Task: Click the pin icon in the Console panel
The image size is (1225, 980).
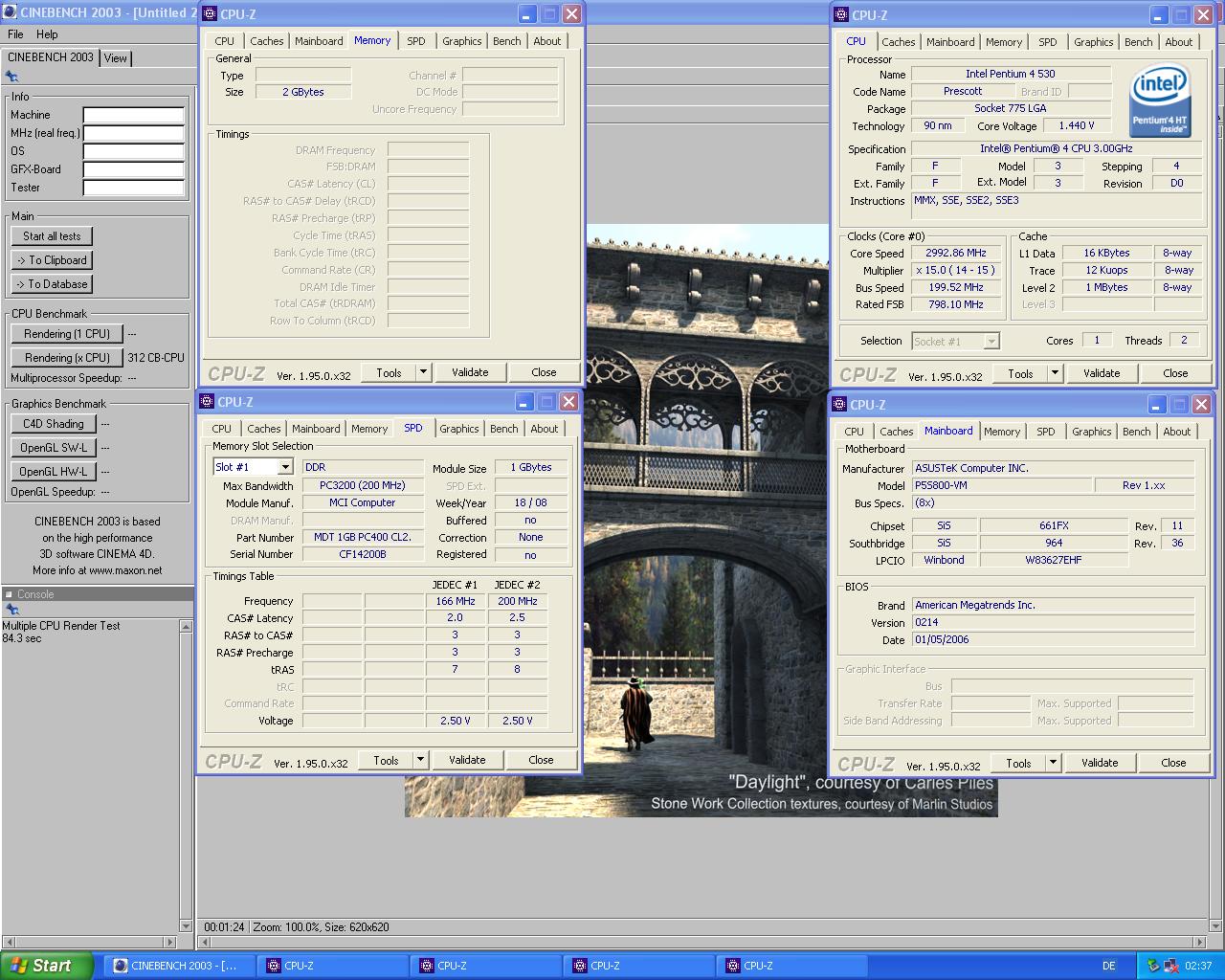Action: (11, 610)
